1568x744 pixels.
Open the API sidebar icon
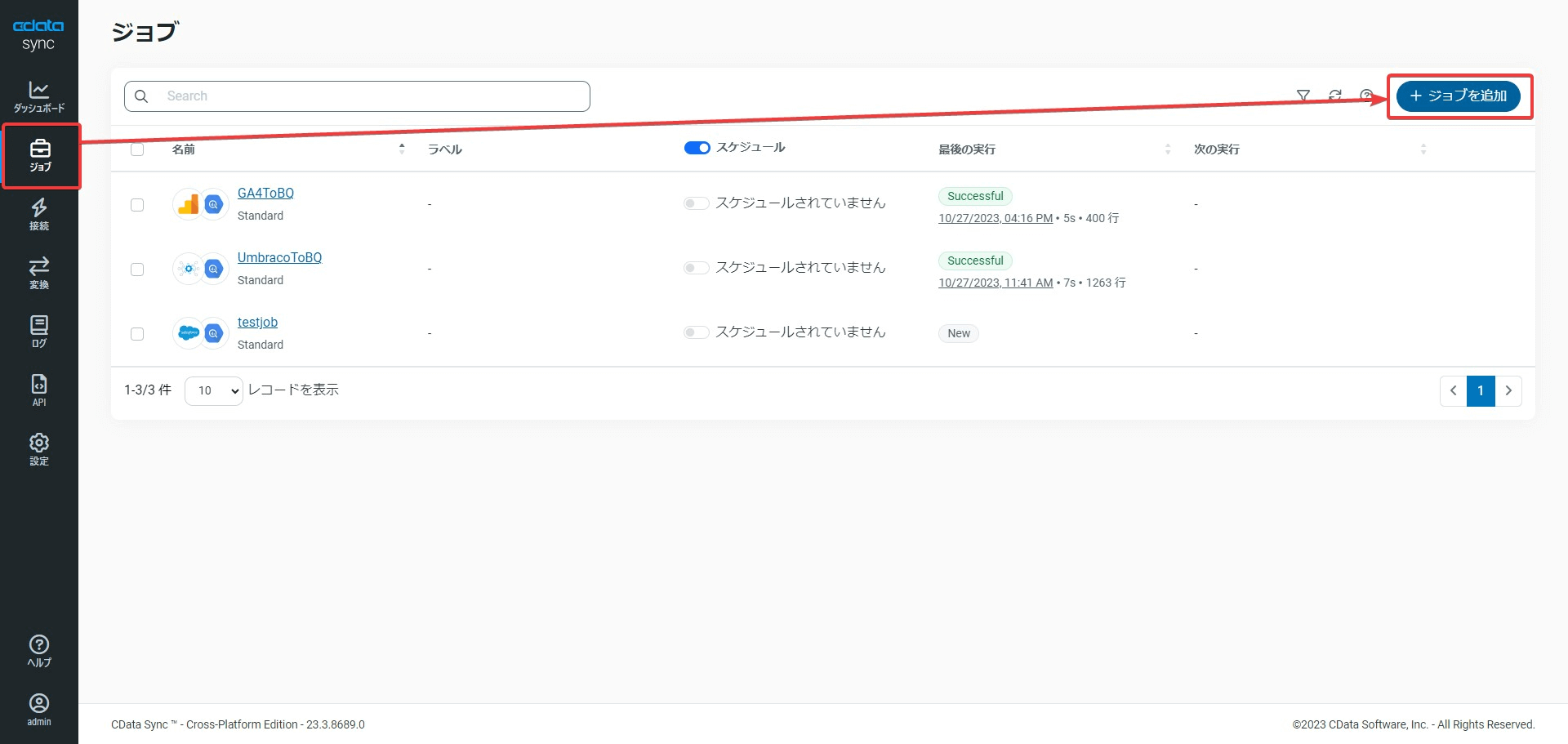click(38, 390)
